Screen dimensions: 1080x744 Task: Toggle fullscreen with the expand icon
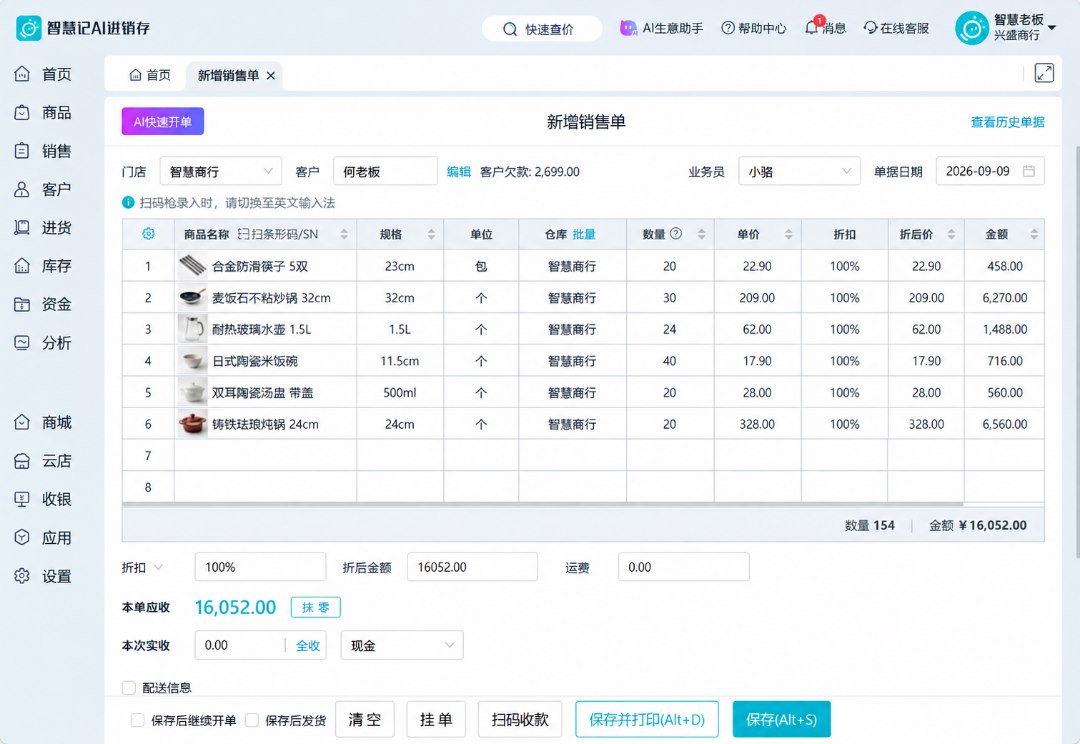point(1044,73)
